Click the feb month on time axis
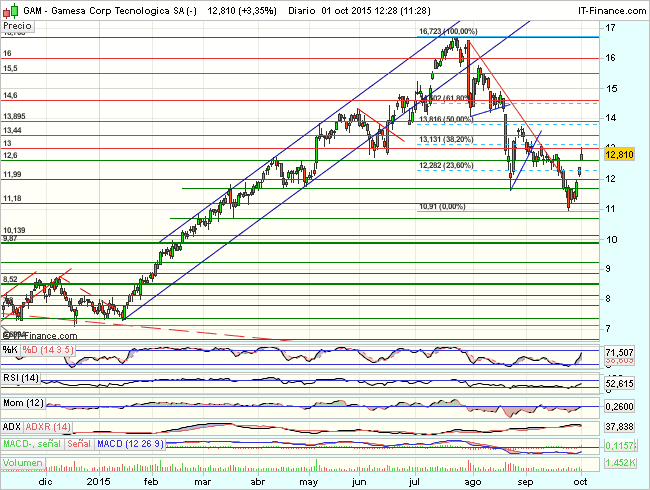The width and height of the screenshot is (650, 490). [x=151, y=482]
